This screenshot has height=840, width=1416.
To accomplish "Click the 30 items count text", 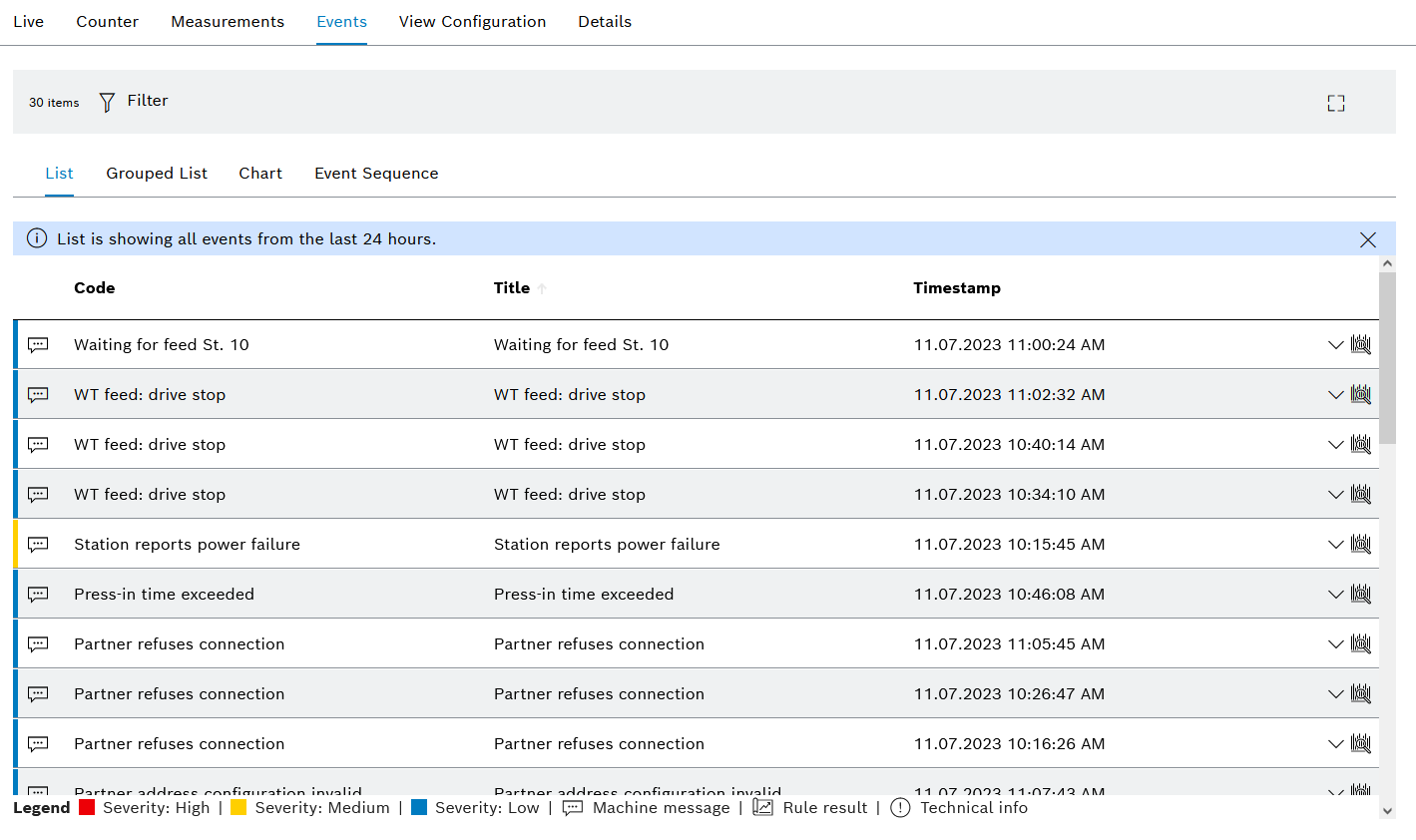I will [x=54, y=103].
